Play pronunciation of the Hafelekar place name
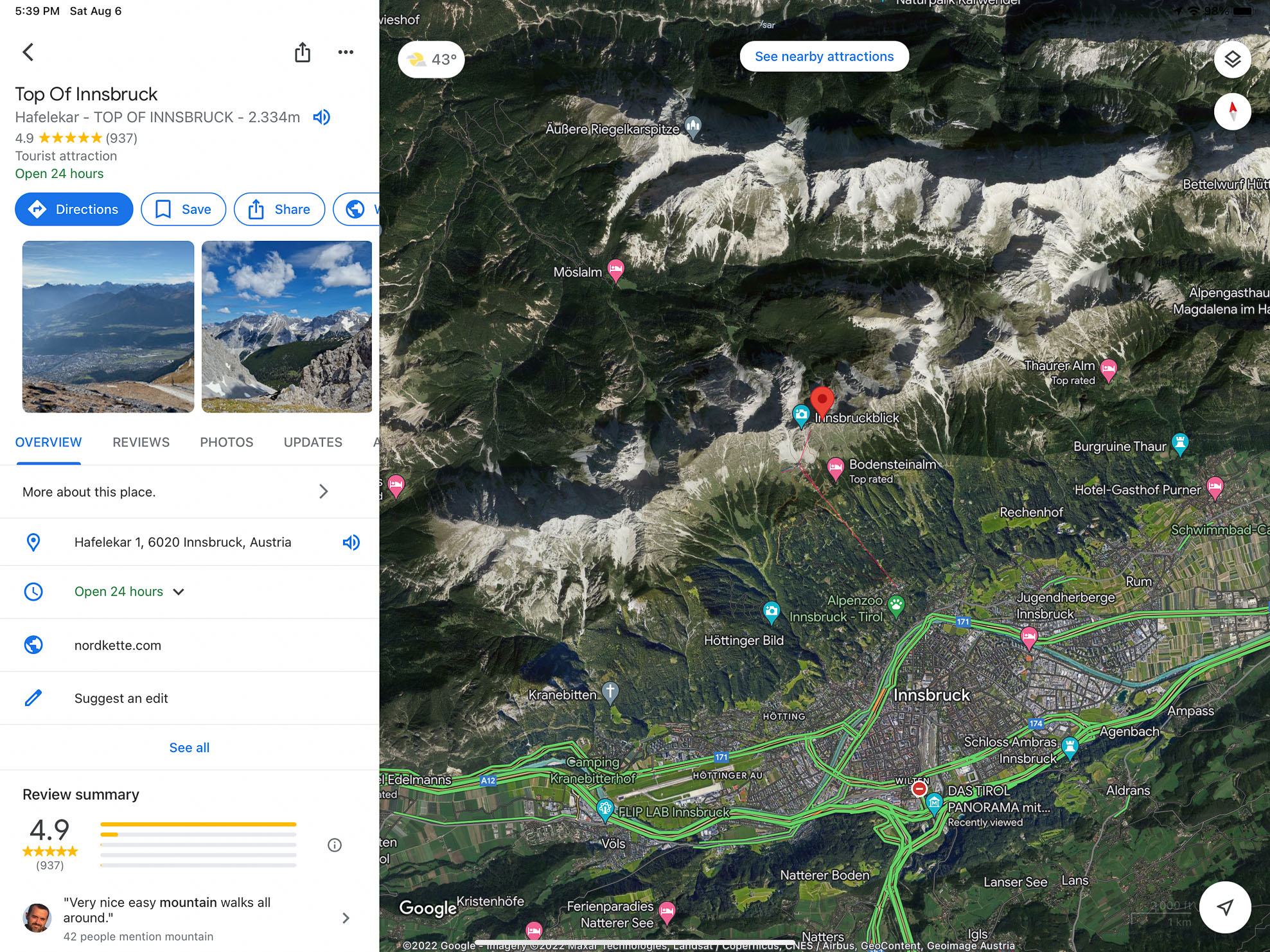The image size is (1270, 952). coord(321,117)
